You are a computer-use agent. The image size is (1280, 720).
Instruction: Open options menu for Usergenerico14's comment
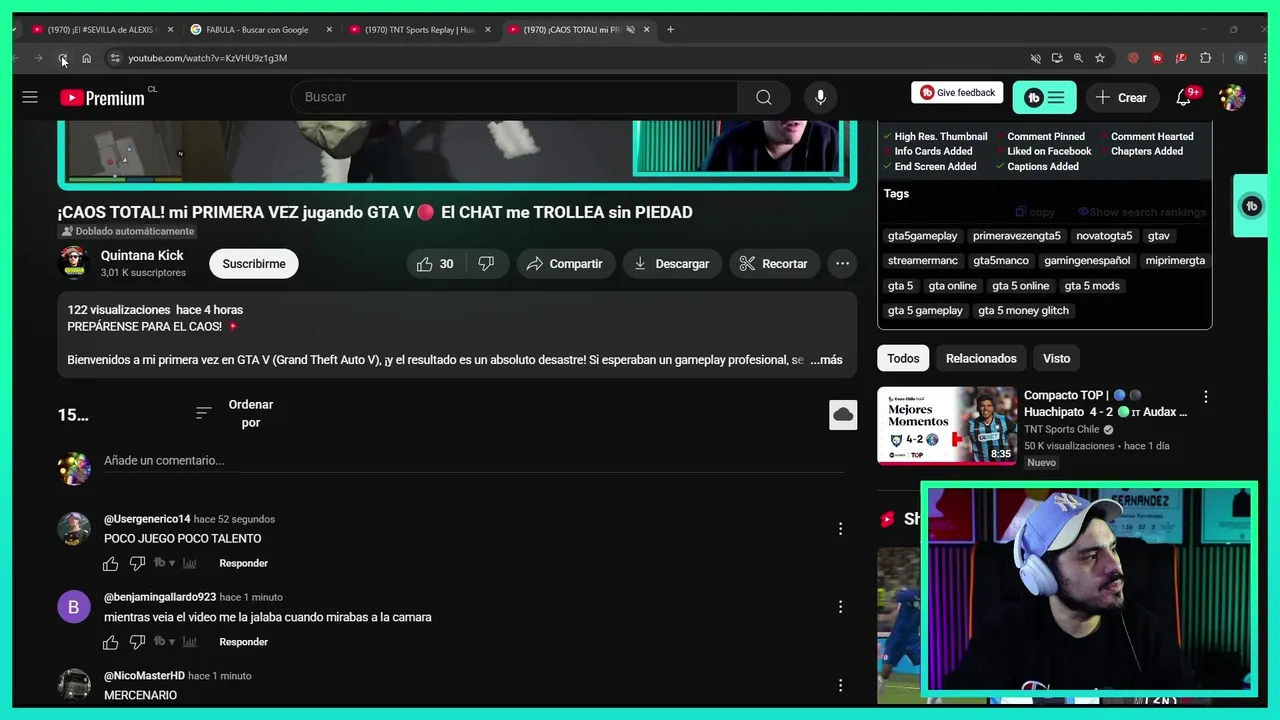840,528
